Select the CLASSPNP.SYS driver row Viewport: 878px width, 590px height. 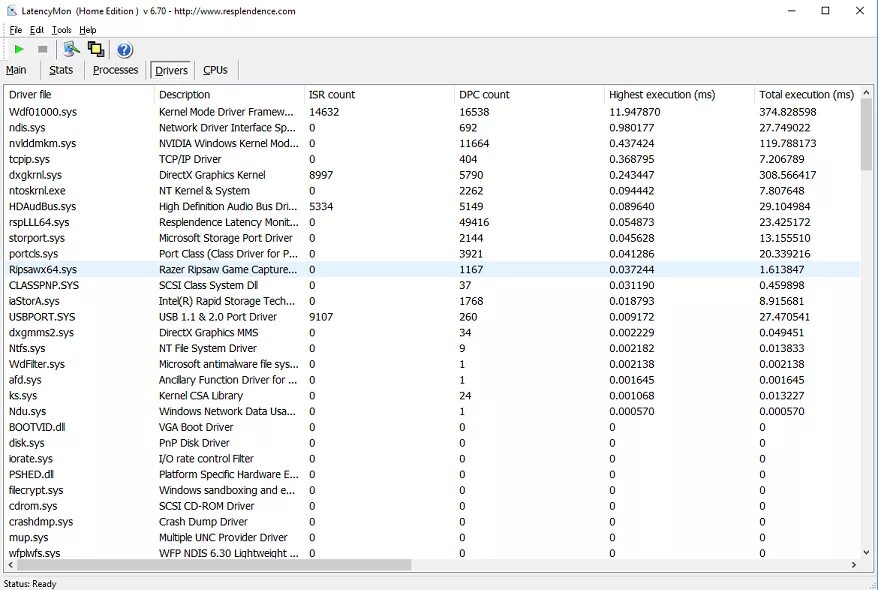pyautogui.click(x=432, y=285)
